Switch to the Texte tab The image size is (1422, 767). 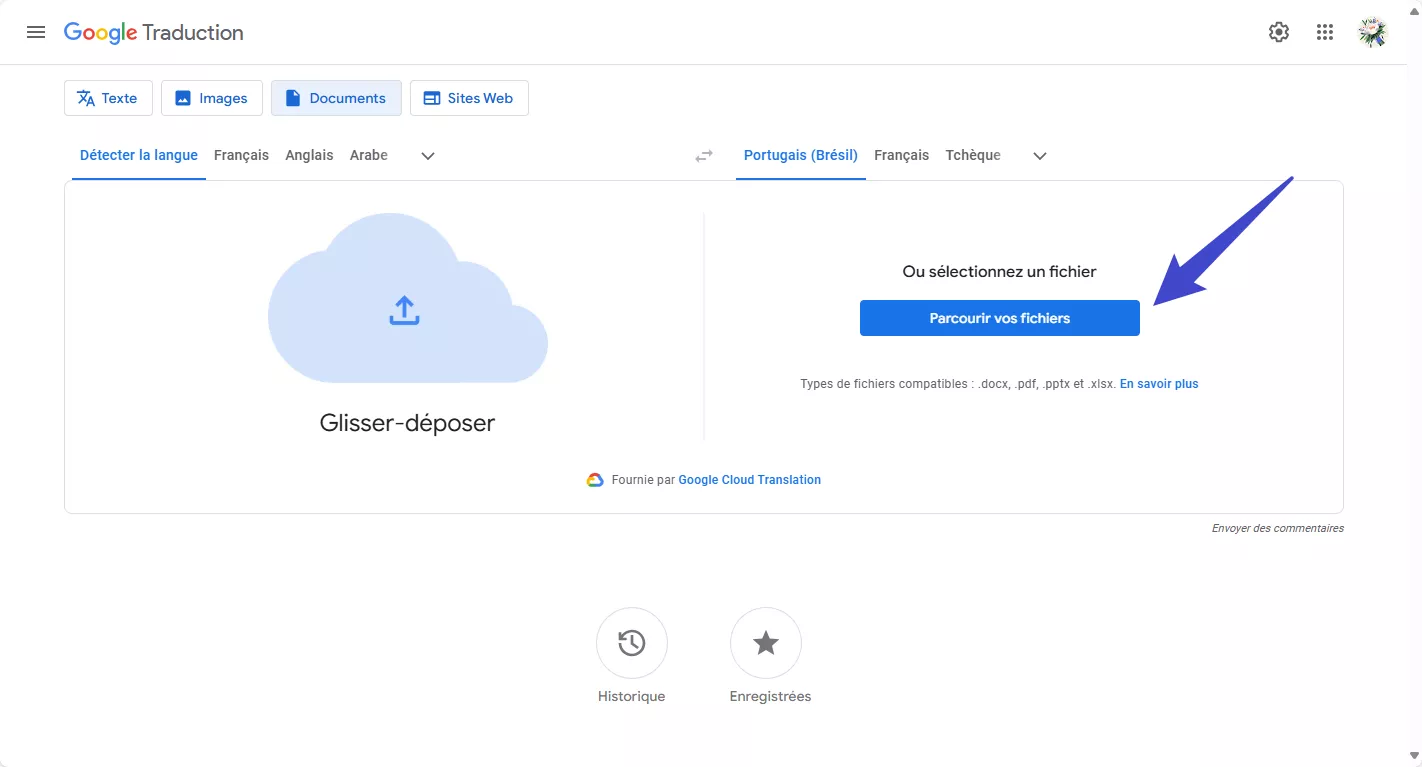107,97
